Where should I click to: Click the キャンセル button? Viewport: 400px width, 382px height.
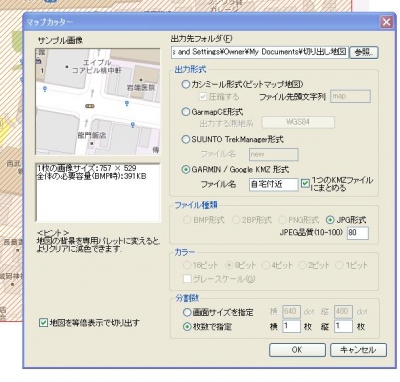click(x=358, y=350)
